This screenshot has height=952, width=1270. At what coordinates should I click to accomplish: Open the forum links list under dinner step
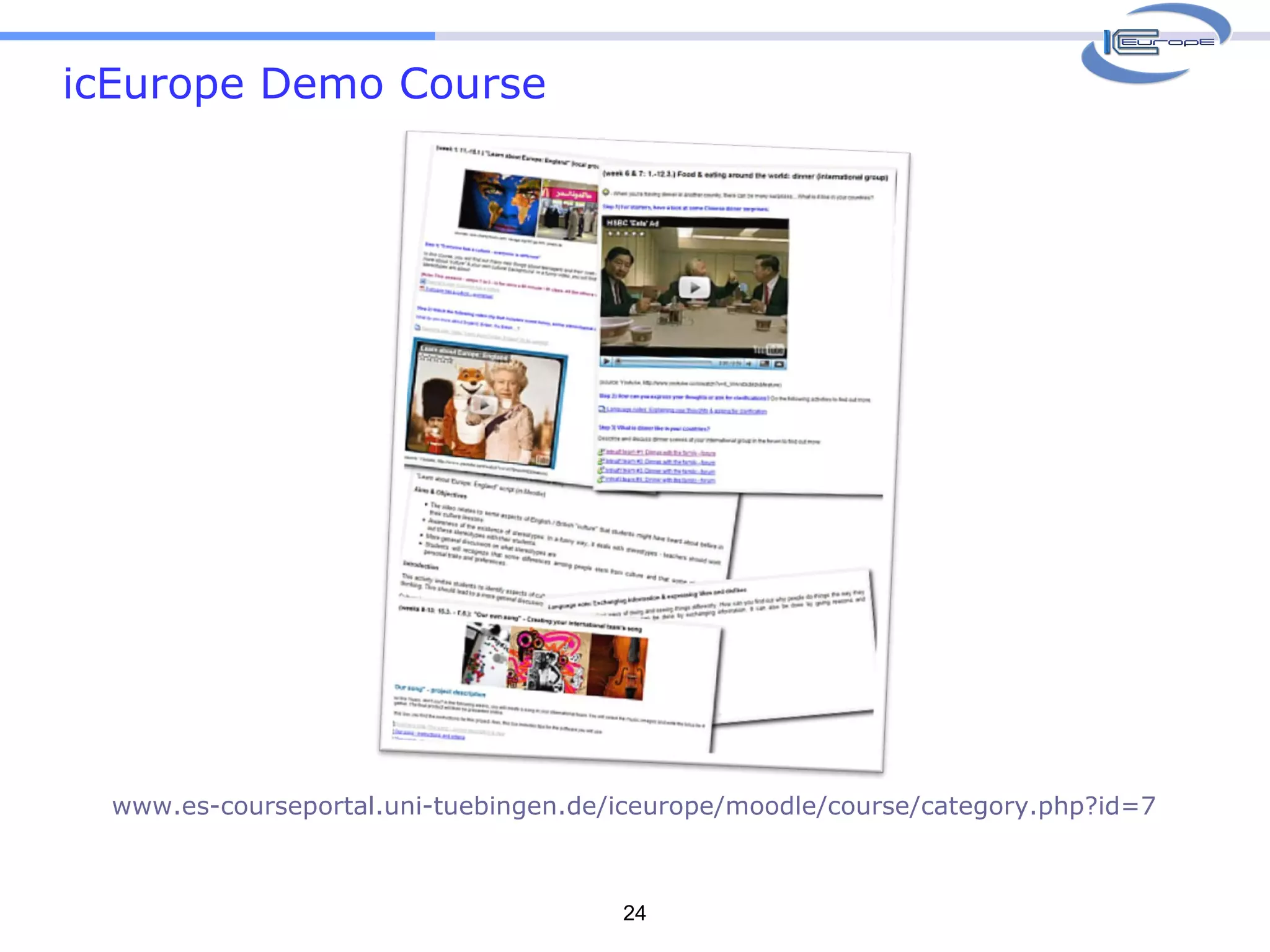coord(657,467)
